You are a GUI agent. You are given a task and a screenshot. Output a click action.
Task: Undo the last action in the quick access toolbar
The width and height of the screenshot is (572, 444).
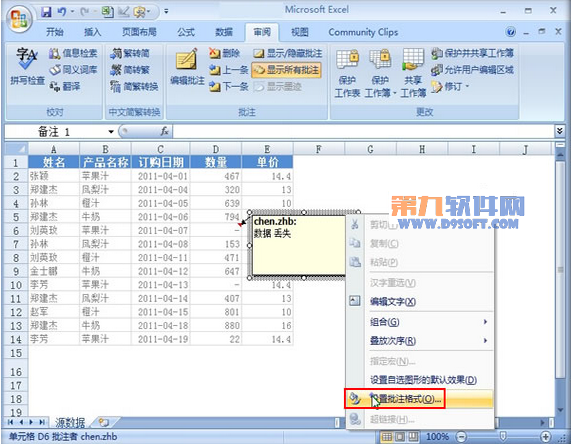pos(62,12)
